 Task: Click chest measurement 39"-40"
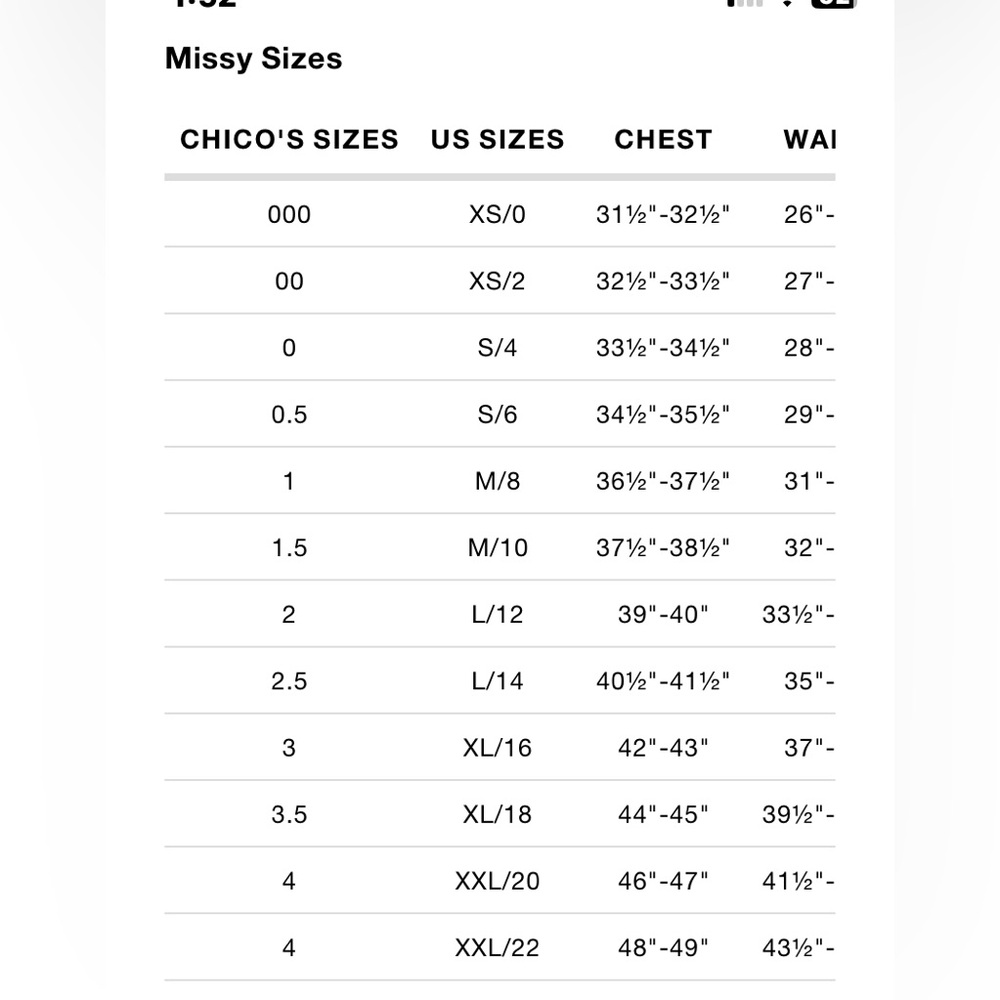(x=663, y=614)
